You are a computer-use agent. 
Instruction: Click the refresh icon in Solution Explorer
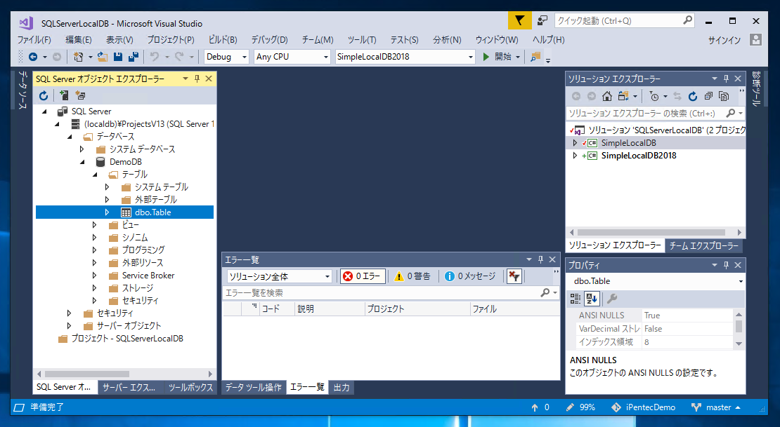[x=693, y=96]
